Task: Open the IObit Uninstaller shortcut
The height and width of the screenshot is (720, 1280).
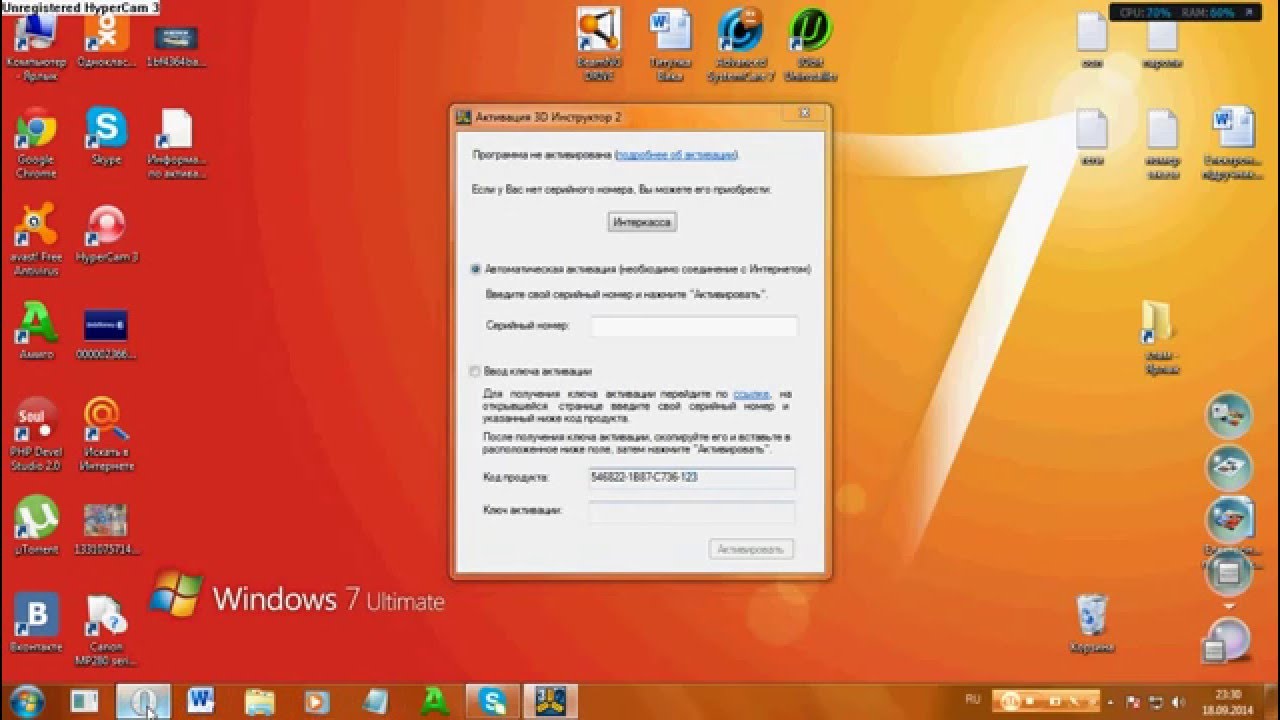Action: tap(810, 45)
